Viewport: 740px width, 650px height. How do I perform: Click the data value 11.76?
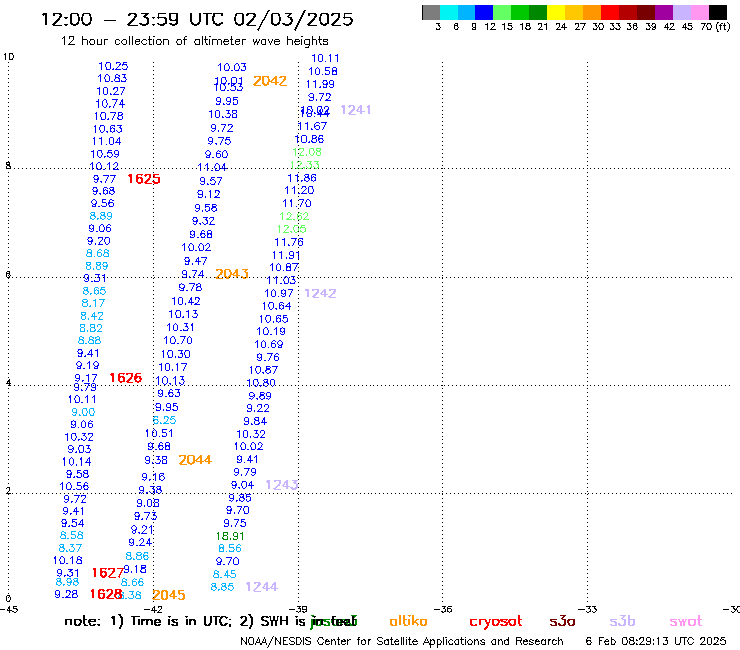click(x=289, y=242)
